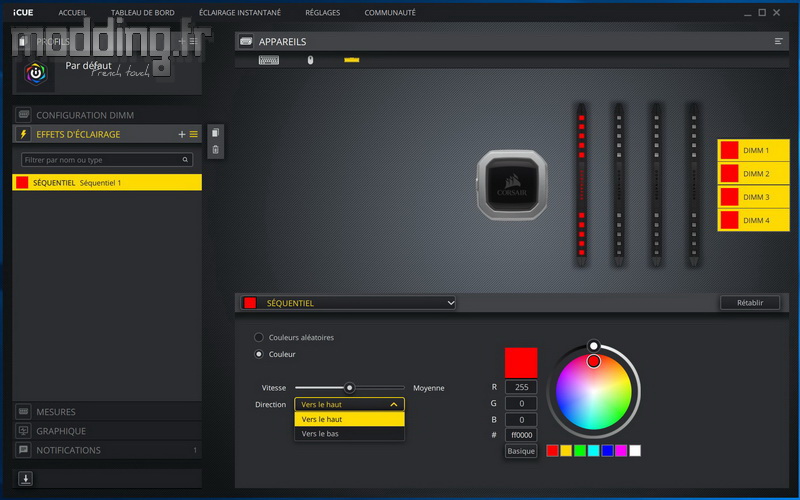The image size is (800, 500).
Task: Pick the green basic color swatch
Action: pos(580,451)
